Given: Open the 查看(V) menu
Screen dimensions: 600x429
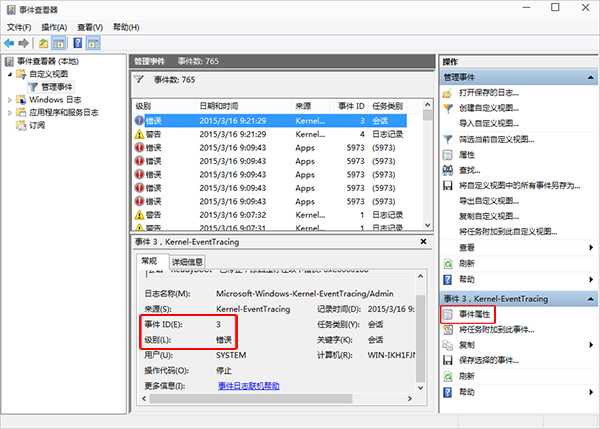Looking at the screenshot, I should [90, 27].
